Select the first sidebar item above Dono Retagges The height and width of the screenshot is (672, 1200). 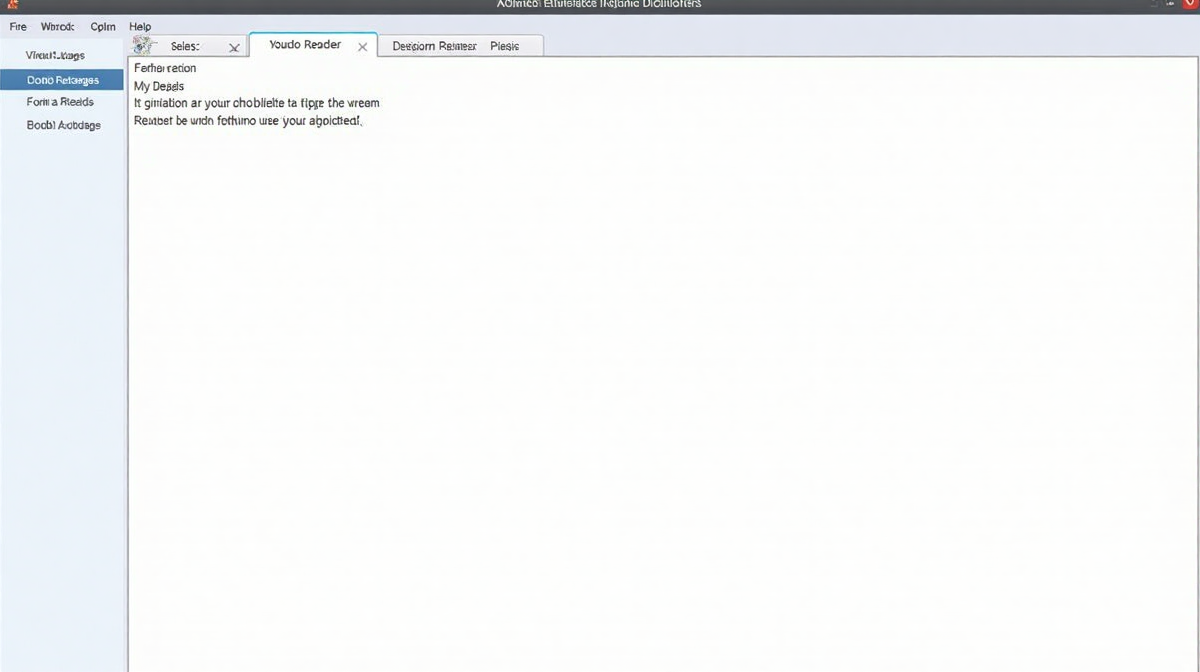click(x=55, y=56)
